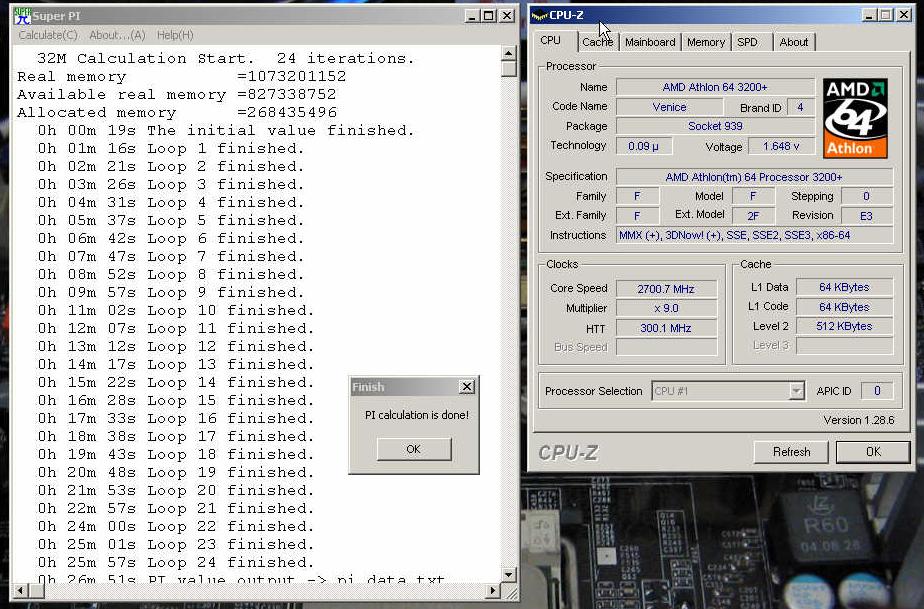Click the Technology value '0.09 µ'
924x609 pixels.
tap(644, 146)
